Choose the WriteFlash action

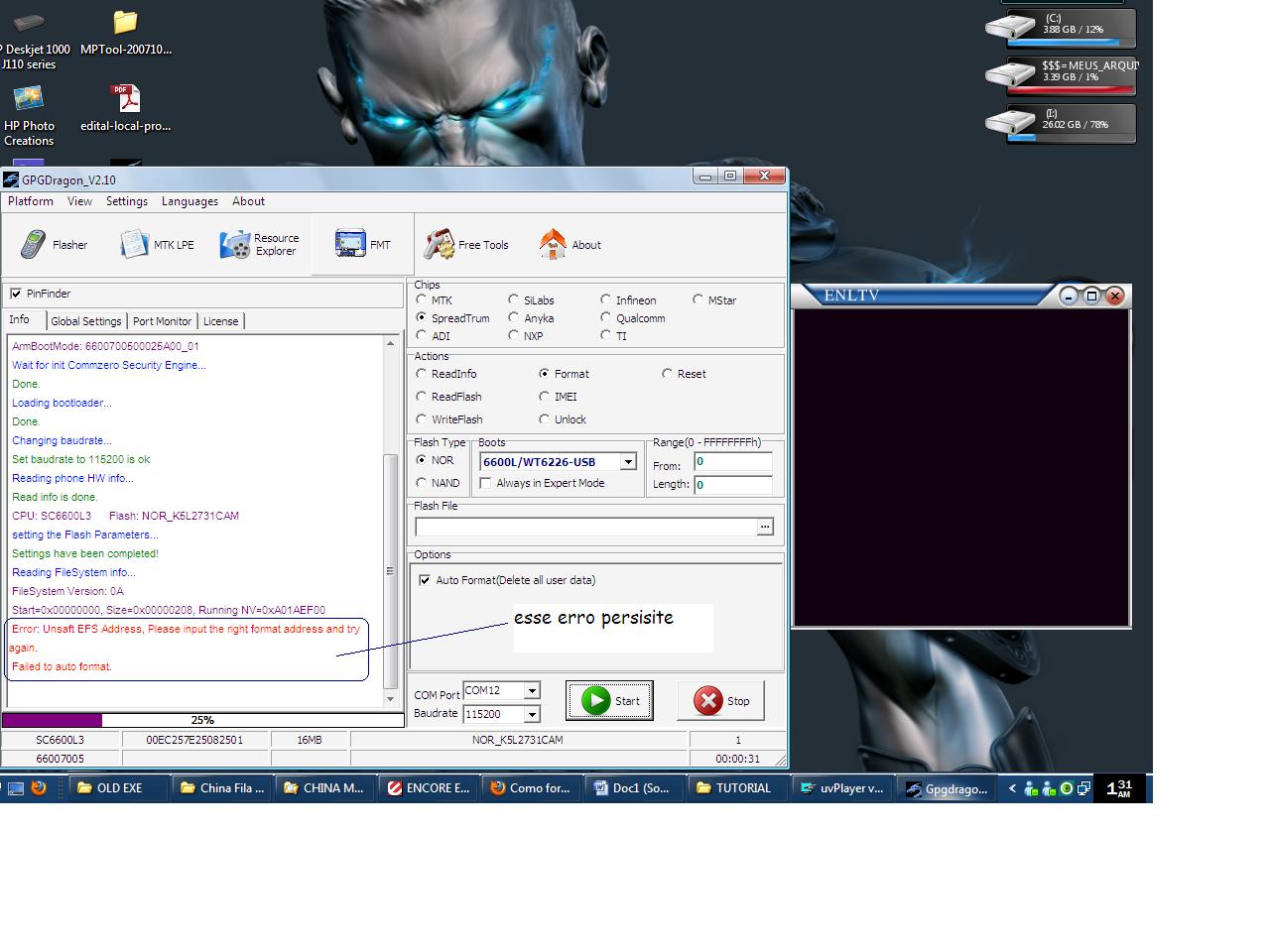coord(422,419)
